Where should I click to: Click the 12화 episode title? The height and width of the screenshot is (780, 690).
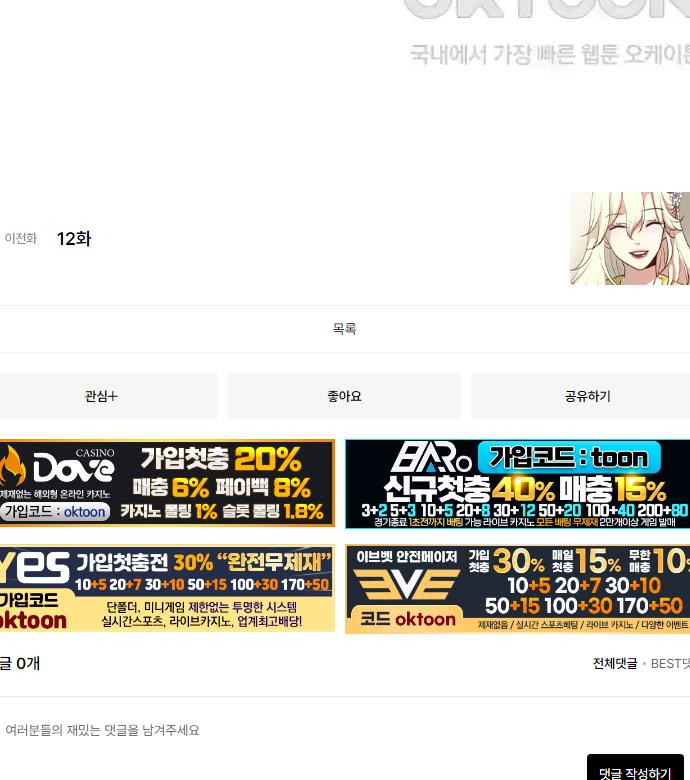(74, 239)
